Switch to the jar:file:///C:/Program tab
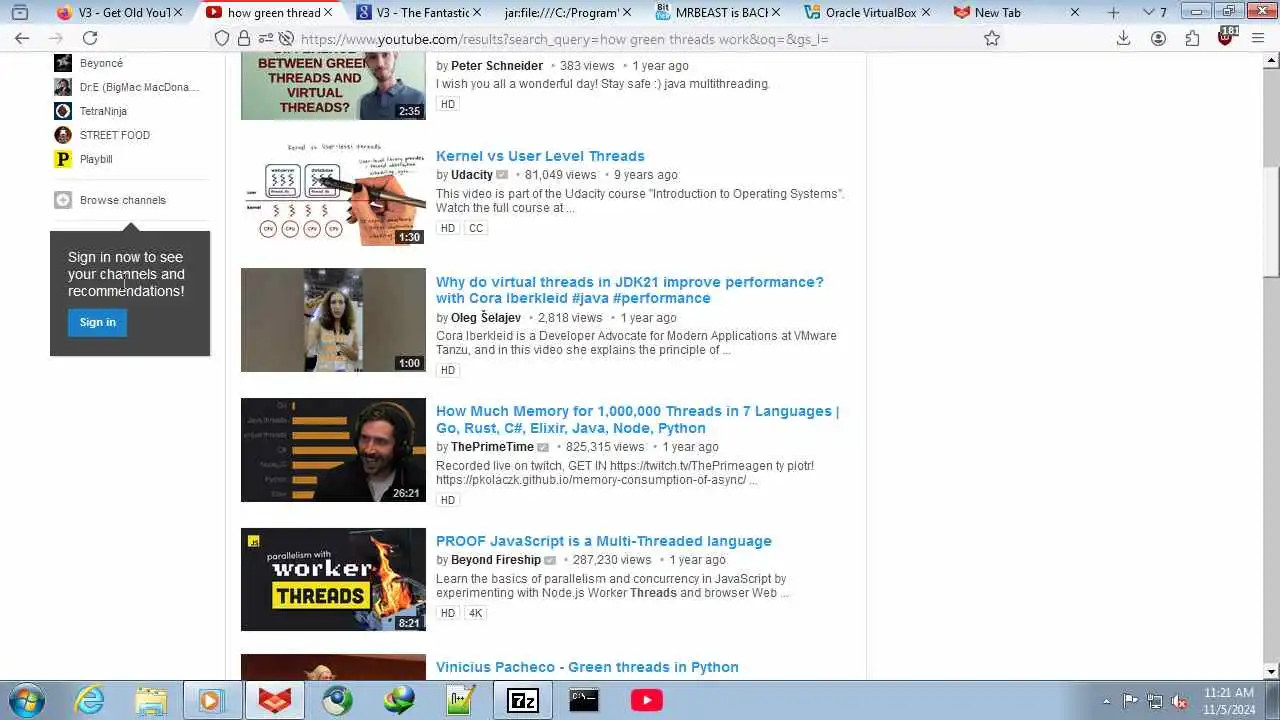The image size is (1280, 720). pyautogui.click(x=569, y=13)
